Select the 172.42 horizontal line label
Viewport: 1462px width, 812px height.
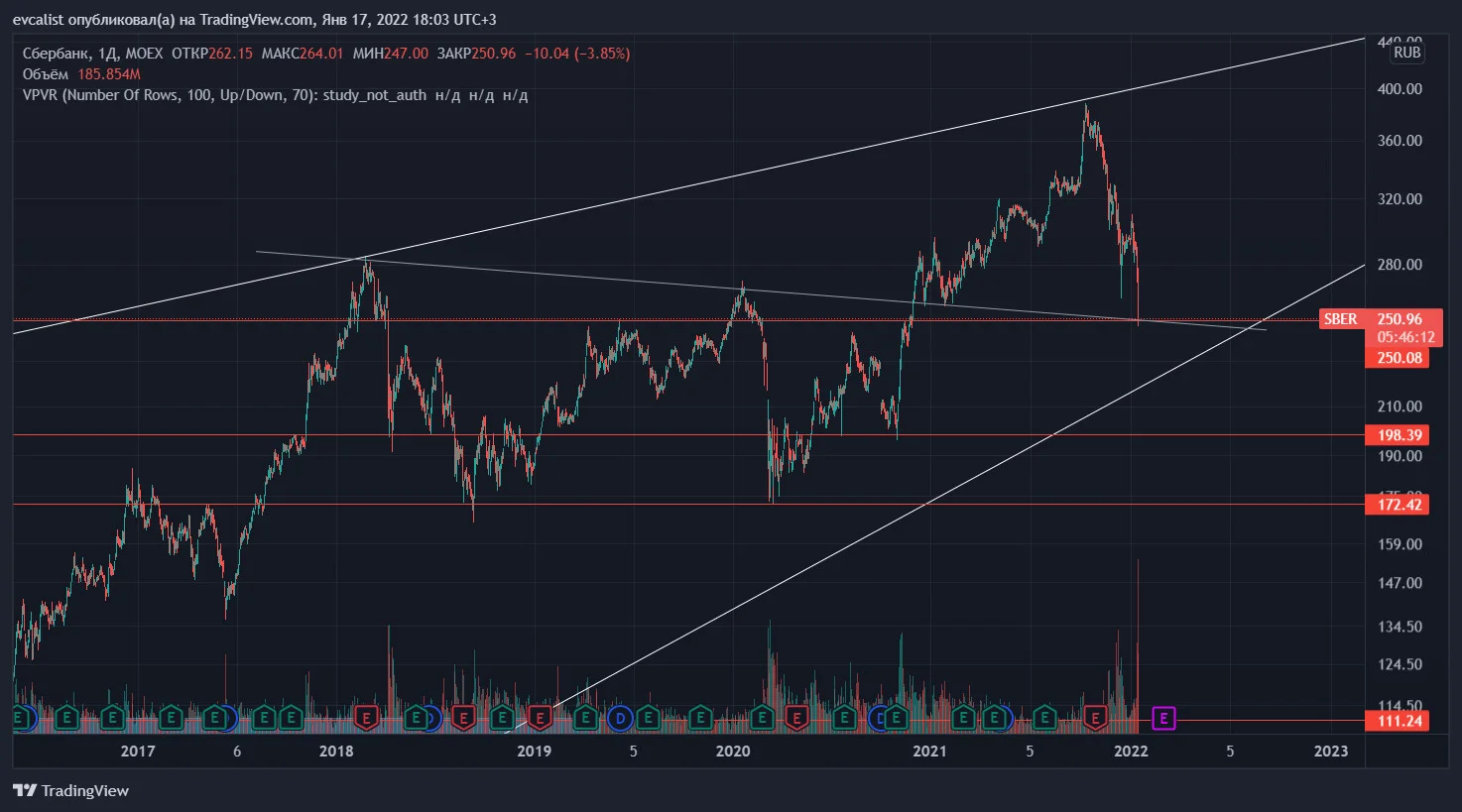point(1398,505)
